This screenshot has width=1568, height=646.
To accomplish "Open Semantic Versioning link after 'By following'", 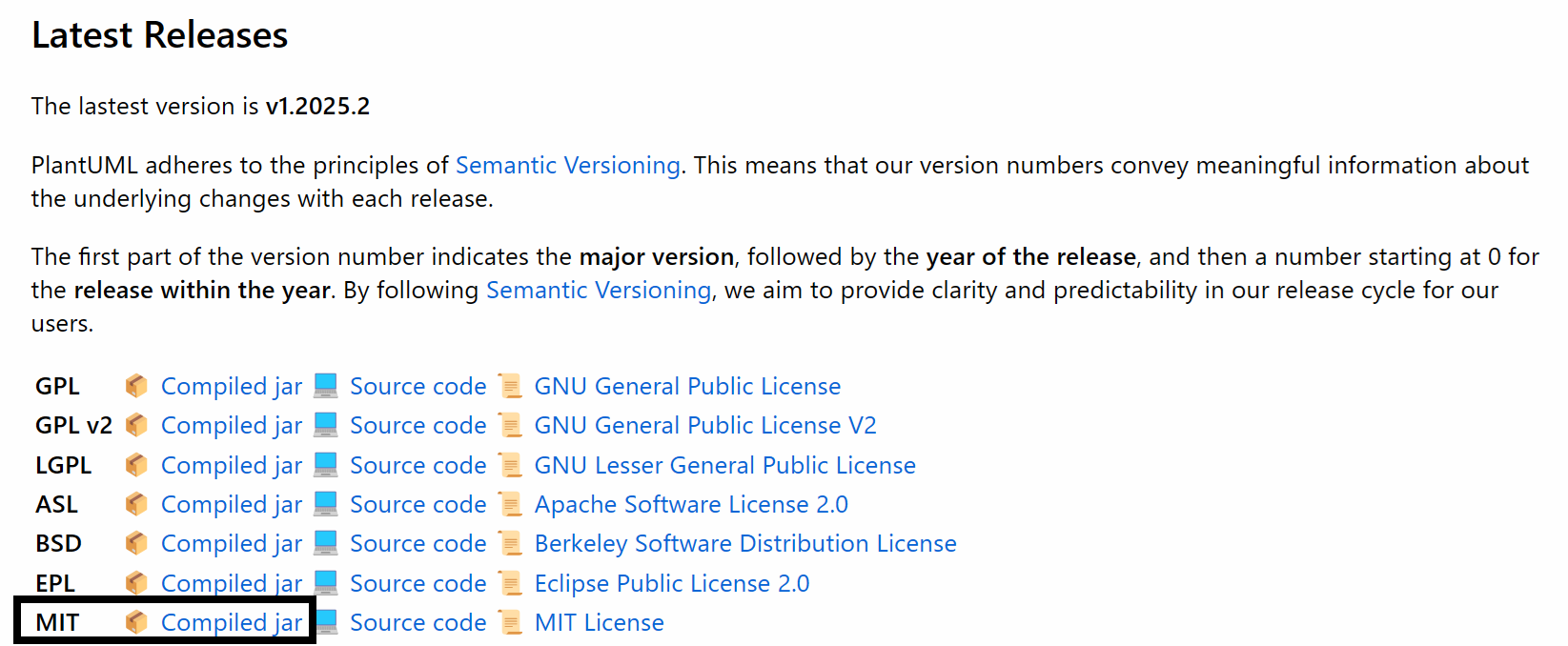I will [x=599, y=290].
